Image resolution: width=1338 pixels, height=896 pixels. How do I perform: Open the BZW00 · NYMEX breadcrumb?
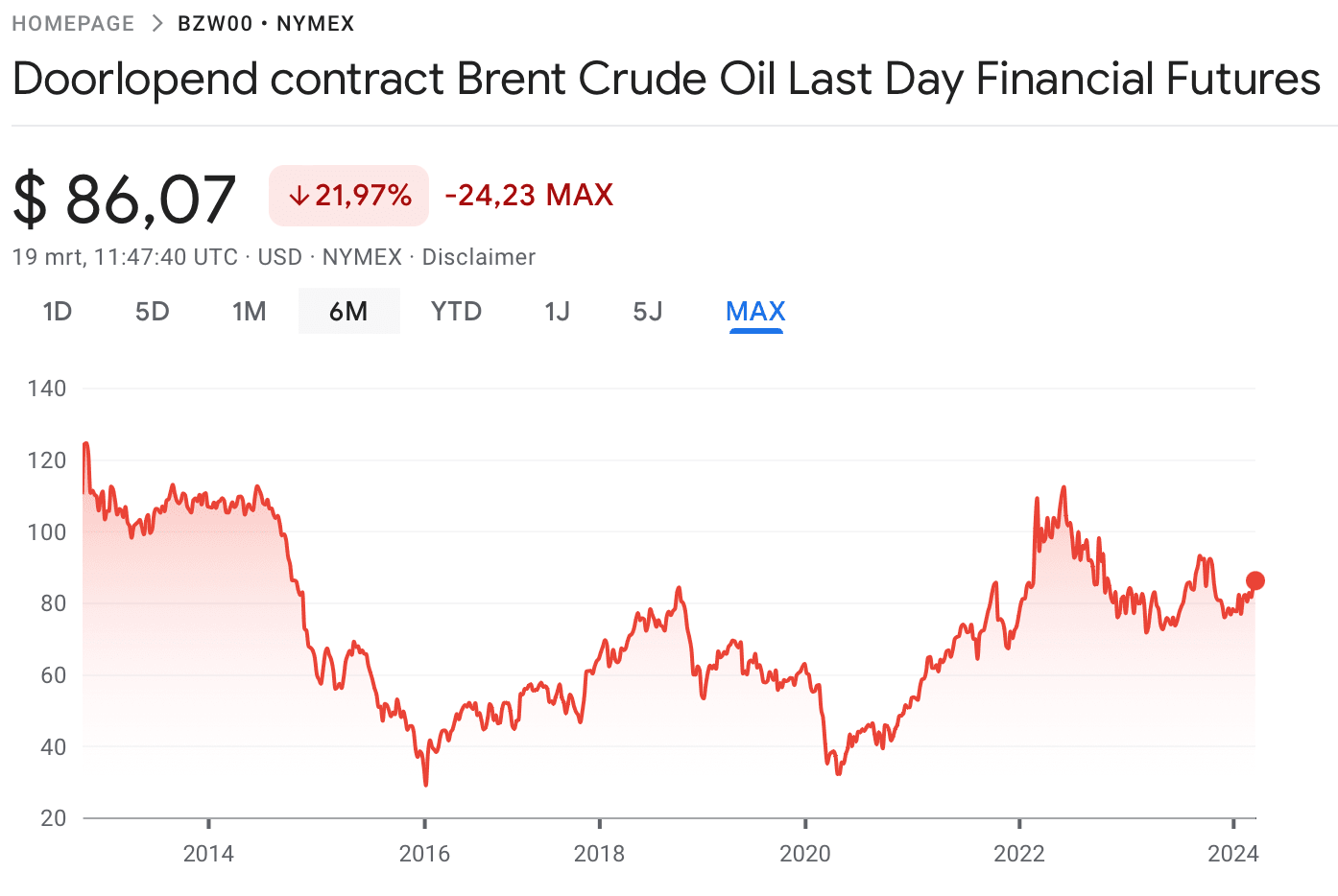pos(266,23)
